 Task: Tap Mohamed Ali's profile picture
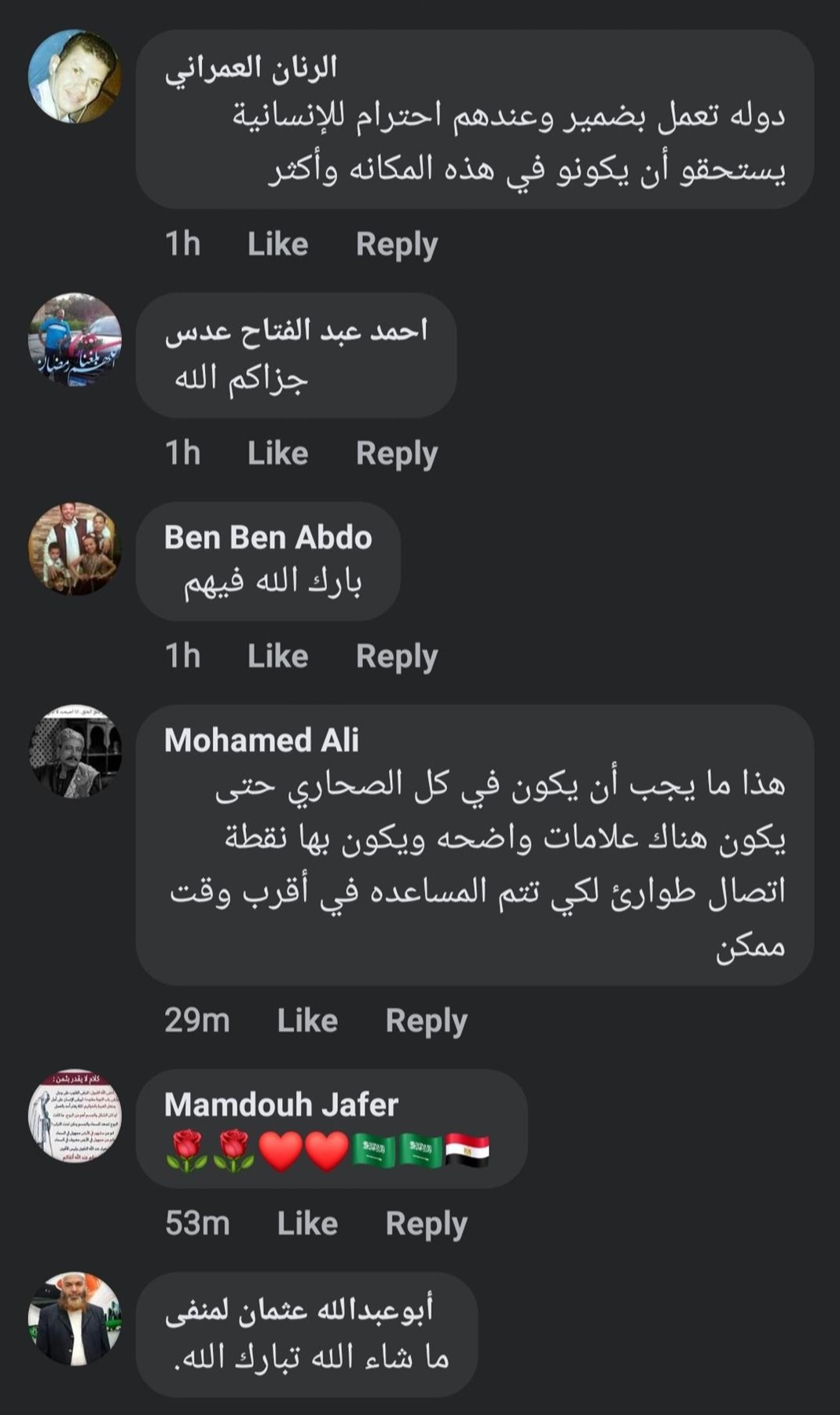[75, 751]
